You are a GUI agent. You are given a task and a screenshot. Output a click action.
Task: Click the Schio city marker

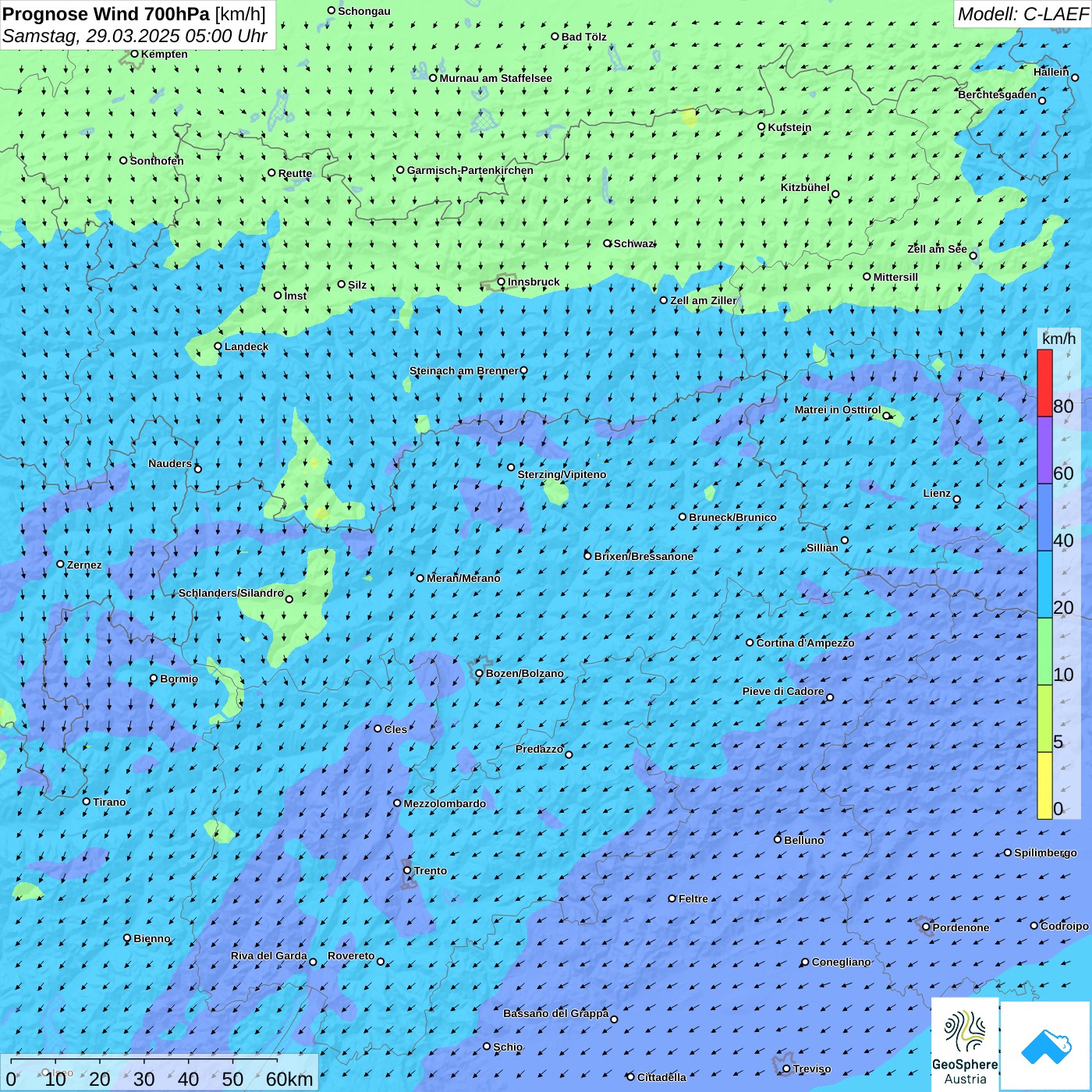point(487,1047)
